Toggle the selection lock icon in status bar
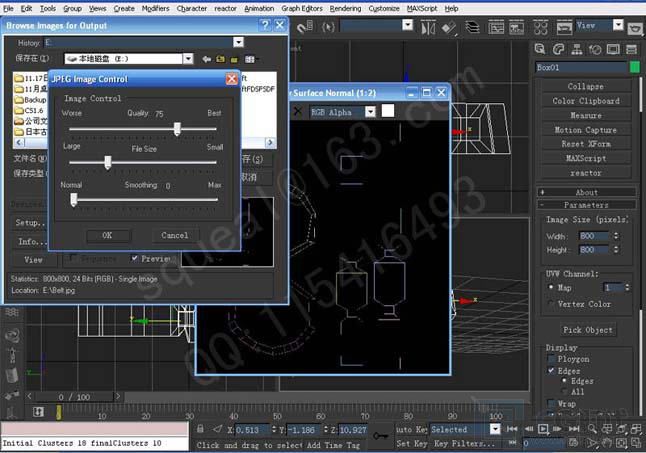This screenshot has height=453, width=646. tap(200, 429)
